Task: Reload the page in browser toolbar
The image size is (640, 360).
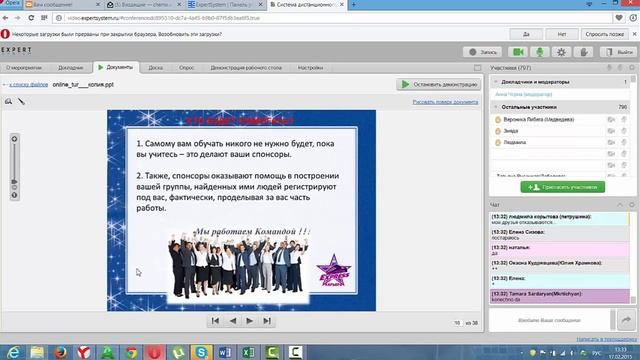Action: pyautogui.click(x=31, y=18)
